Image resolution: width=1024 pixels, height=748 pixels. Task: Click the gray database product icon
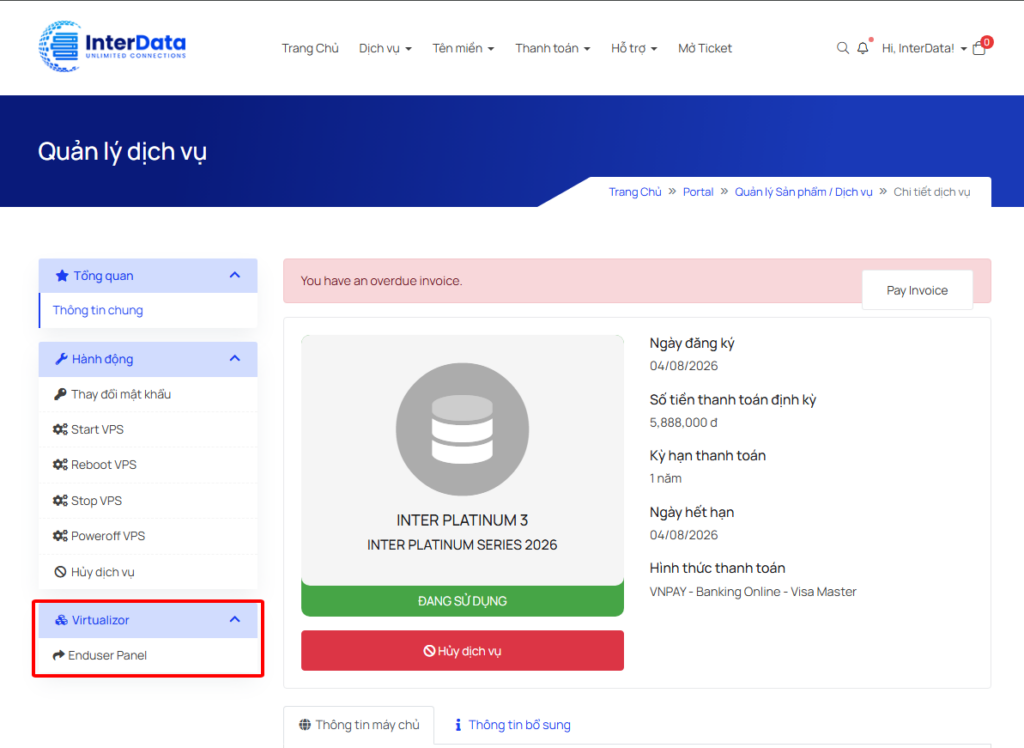(462, 429)
